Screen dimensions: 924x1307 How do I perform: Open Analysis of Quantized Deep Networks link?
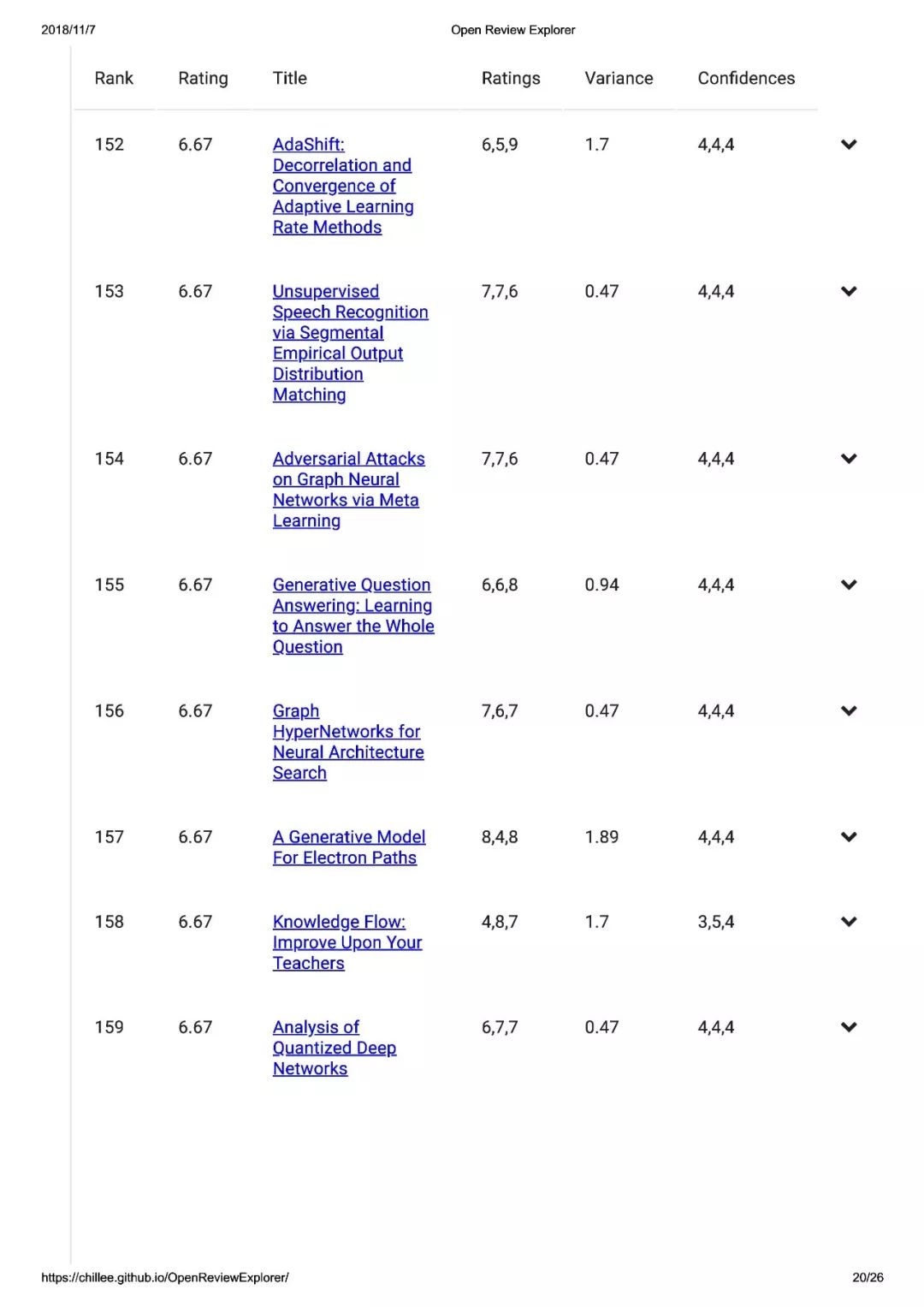(x=335, y=1048)
